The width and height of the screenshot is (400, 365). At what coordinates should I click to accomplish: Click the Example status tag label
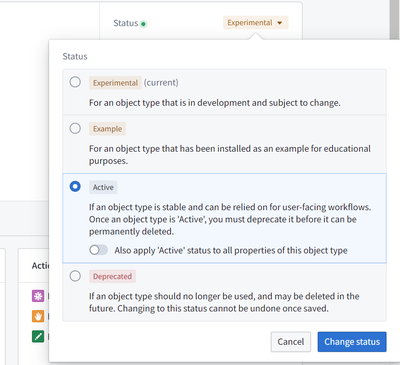coord(107,129)
